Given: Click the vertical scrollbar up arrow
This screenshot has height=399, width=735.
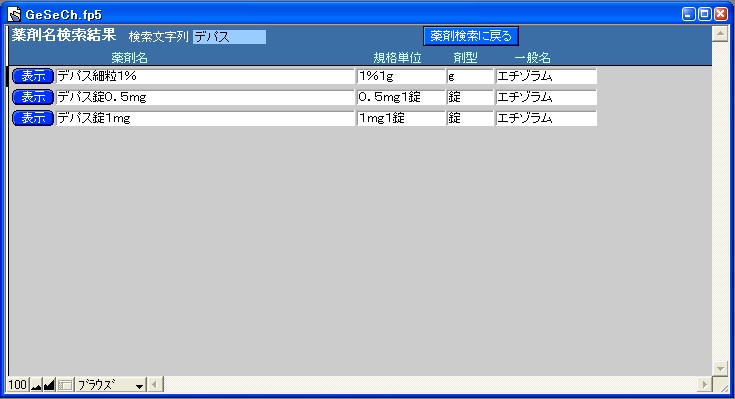Looking at the screenshot, I should [x=720, y=34].
